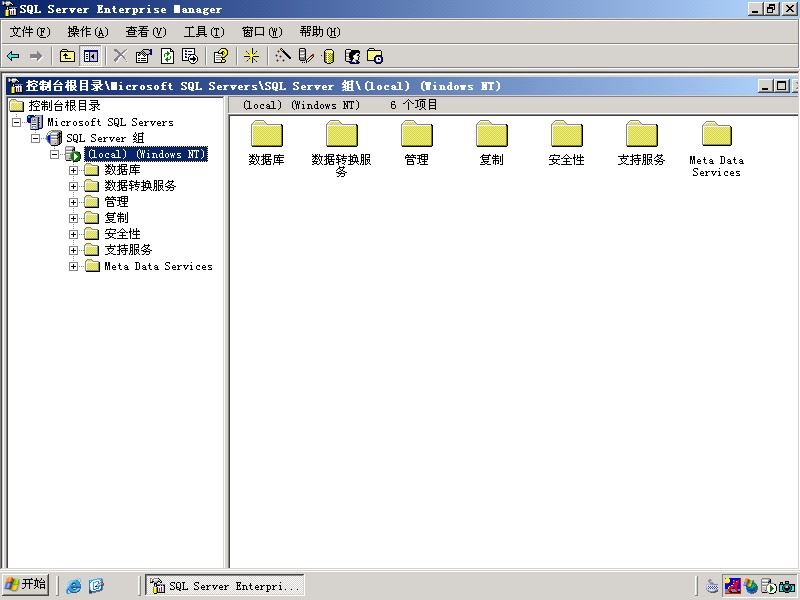Select SQL Server 组 tree item
This screenshot has width=800, height=600.
(x=105, y=138)
